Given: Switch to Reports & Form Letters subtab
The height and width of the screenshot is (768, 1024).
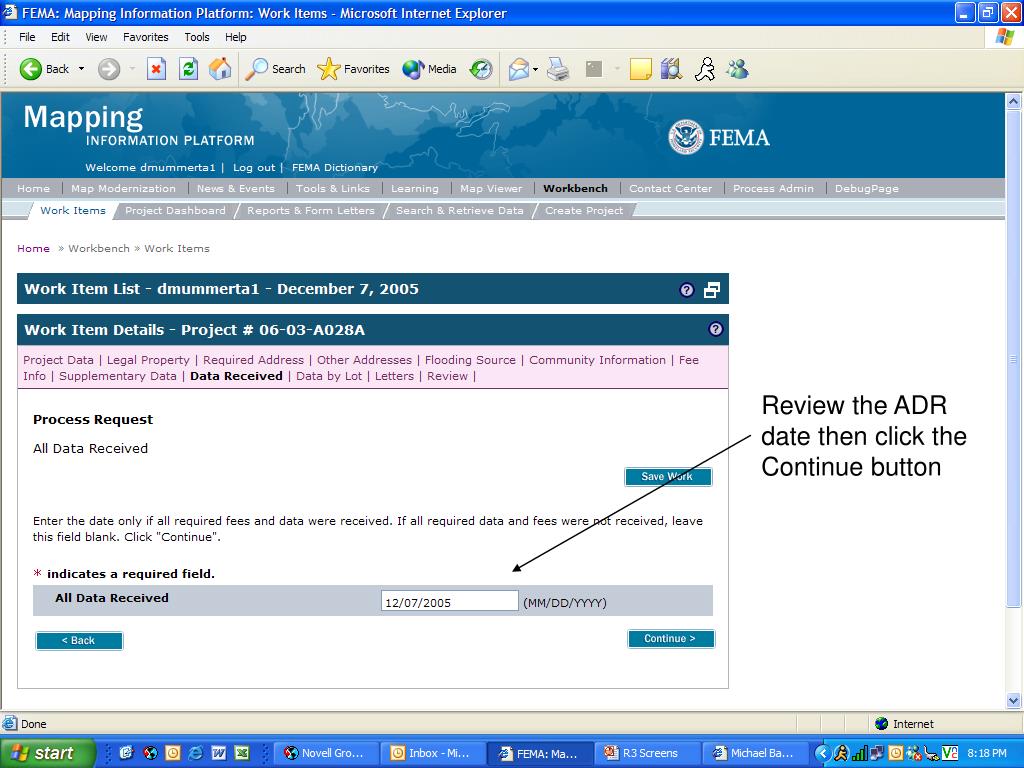Looking at the screenshot, I should click(311, 210).
